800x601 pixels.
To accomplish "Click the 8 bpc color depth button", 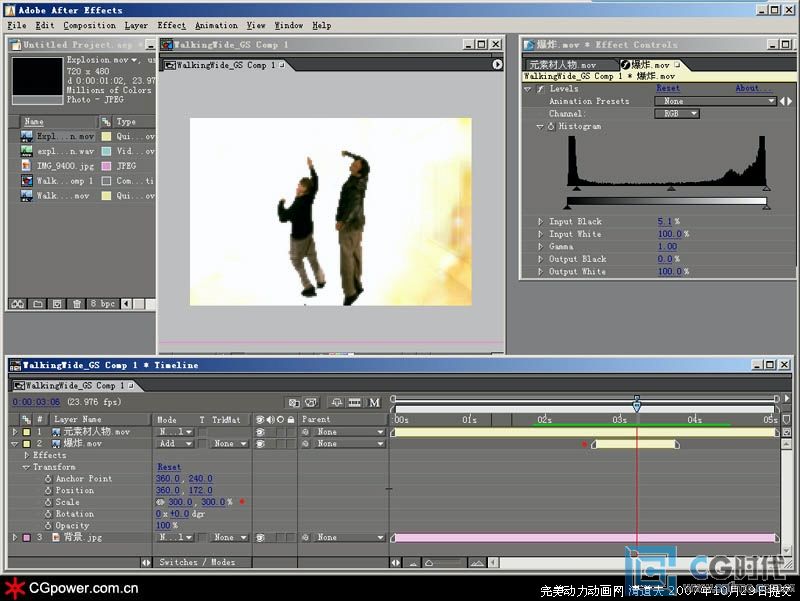I will tap(103, 304).
